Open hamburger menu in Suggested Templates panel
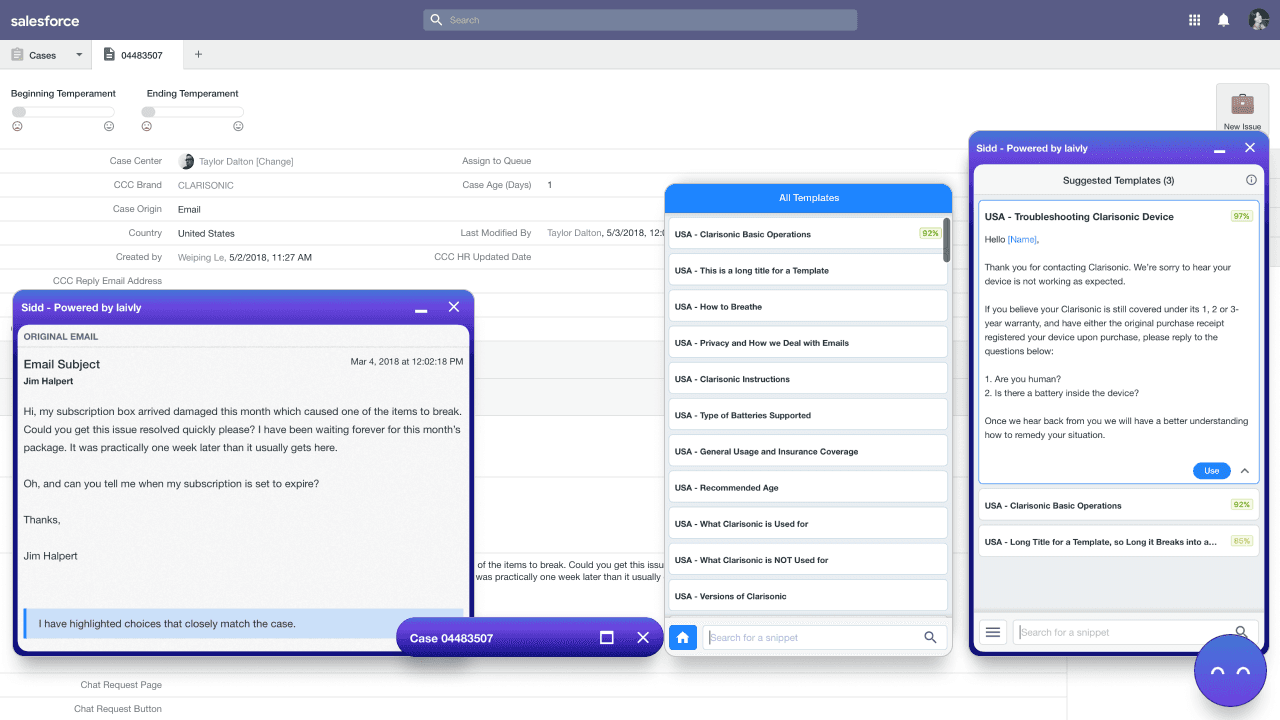Viewport: 1280px width, 720px height. (x=993, y=632)
